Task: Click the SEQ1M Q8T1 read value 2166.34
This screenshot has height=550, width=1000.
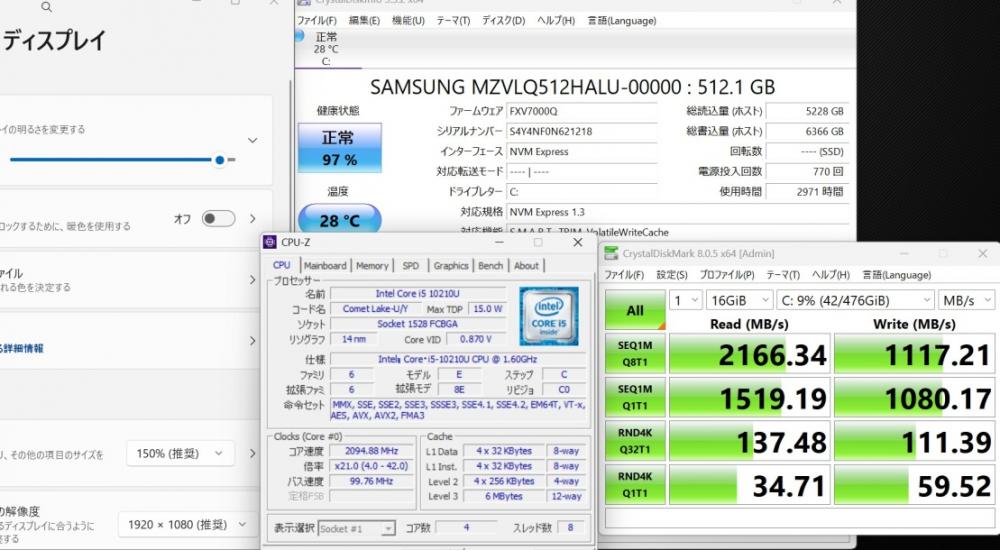Action: pos(749,353)
